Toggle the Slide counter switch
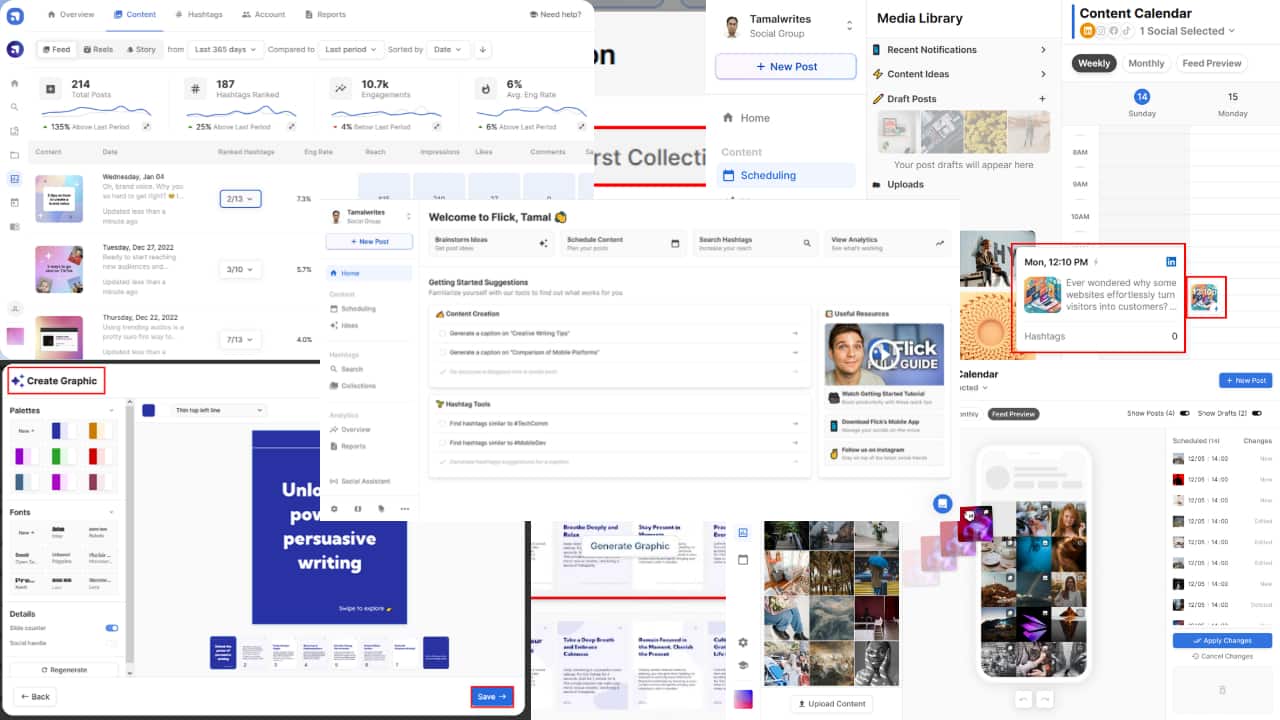The image size is (1280, 720). [x=112, y=628]
